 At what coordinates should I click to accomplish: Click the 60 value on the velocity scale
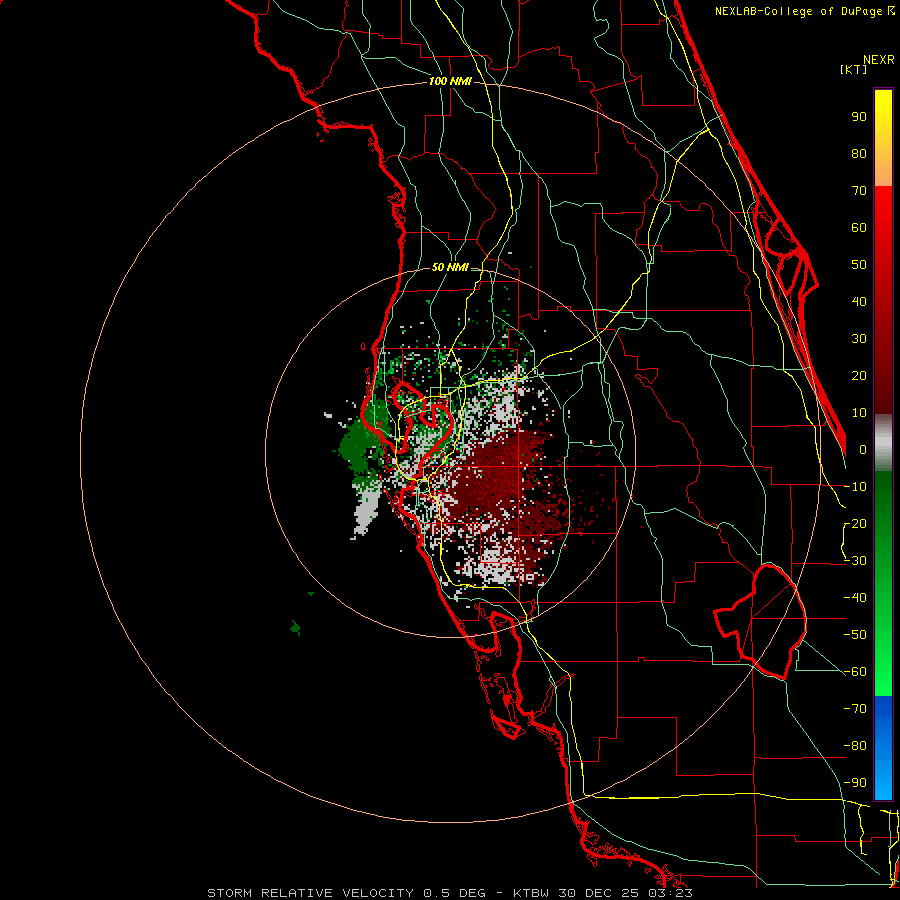pos(859,228)
